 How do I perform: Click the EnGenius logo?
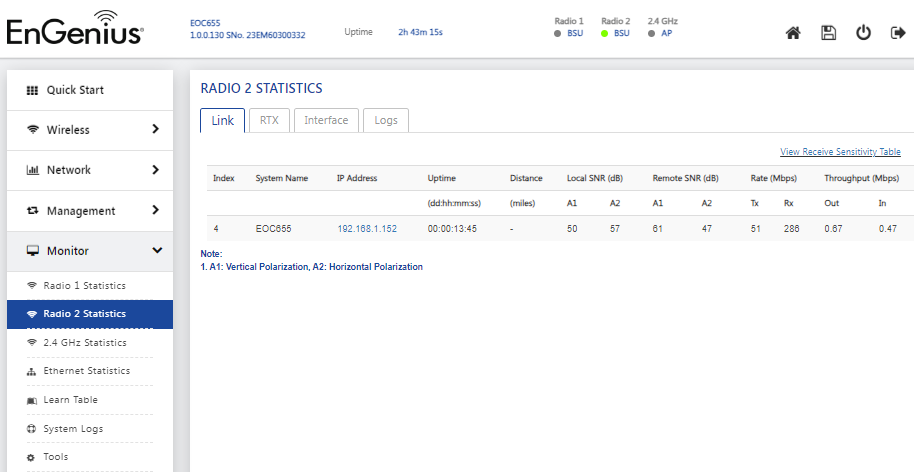[75, 28]
